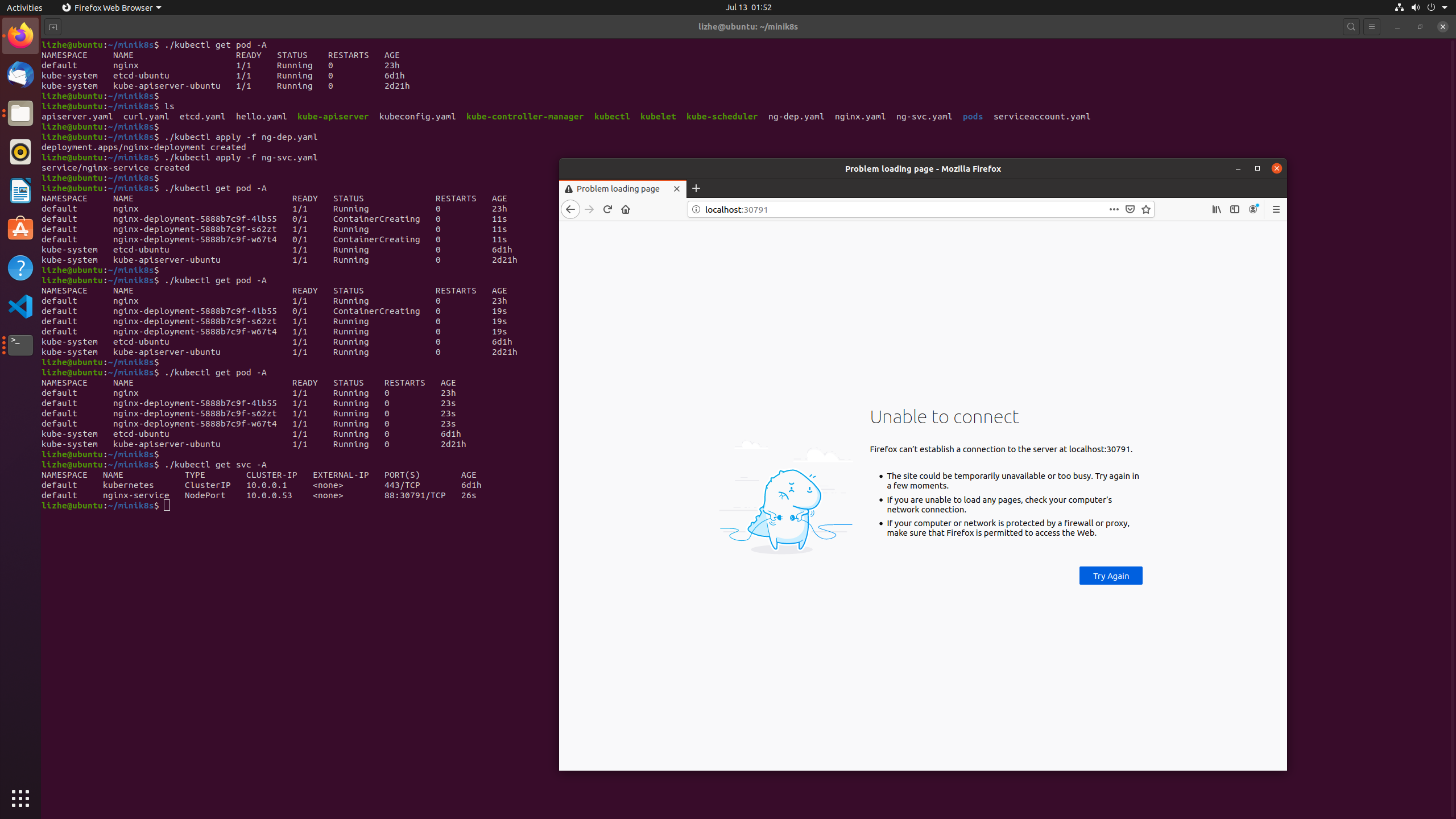Open Firefox account icon

click(x=1253, y=209)
